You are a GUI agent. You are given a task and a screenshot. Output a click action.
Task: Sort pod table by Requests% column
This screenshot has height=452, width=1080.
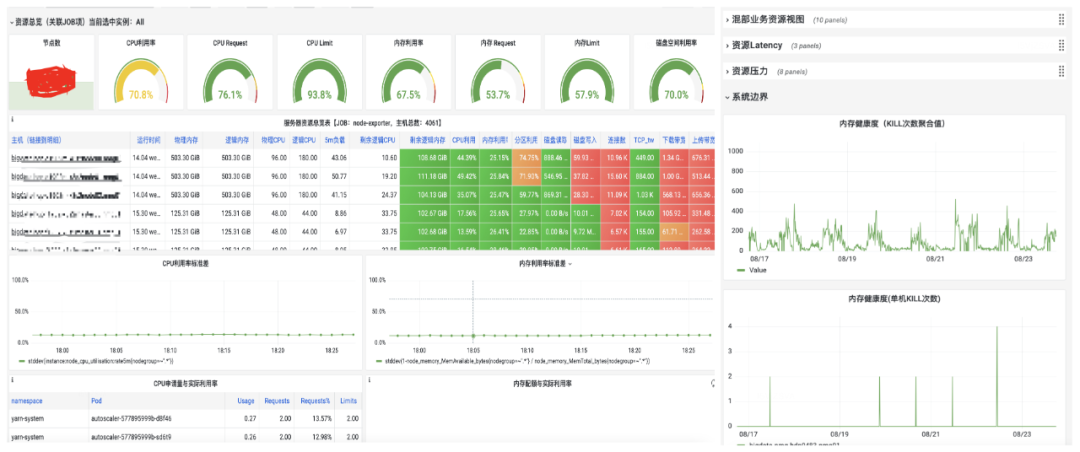click(x=315, y=400)
